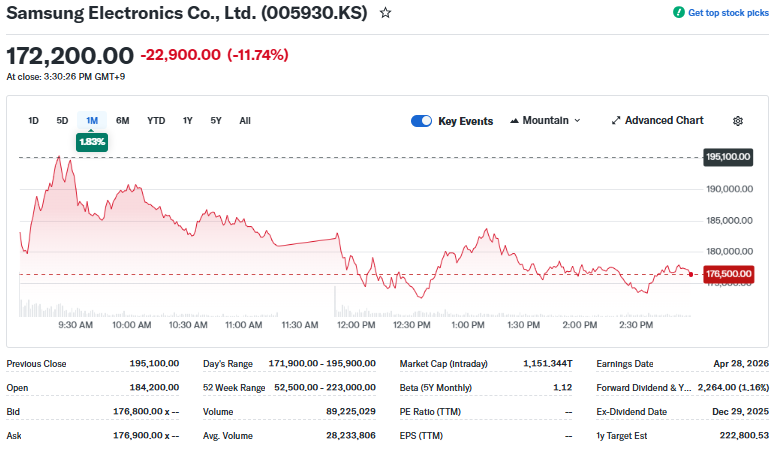782x456 pixels.
Task: Choose the 1Y range tab
Action: pyautogui.click(x=188, y=121)
